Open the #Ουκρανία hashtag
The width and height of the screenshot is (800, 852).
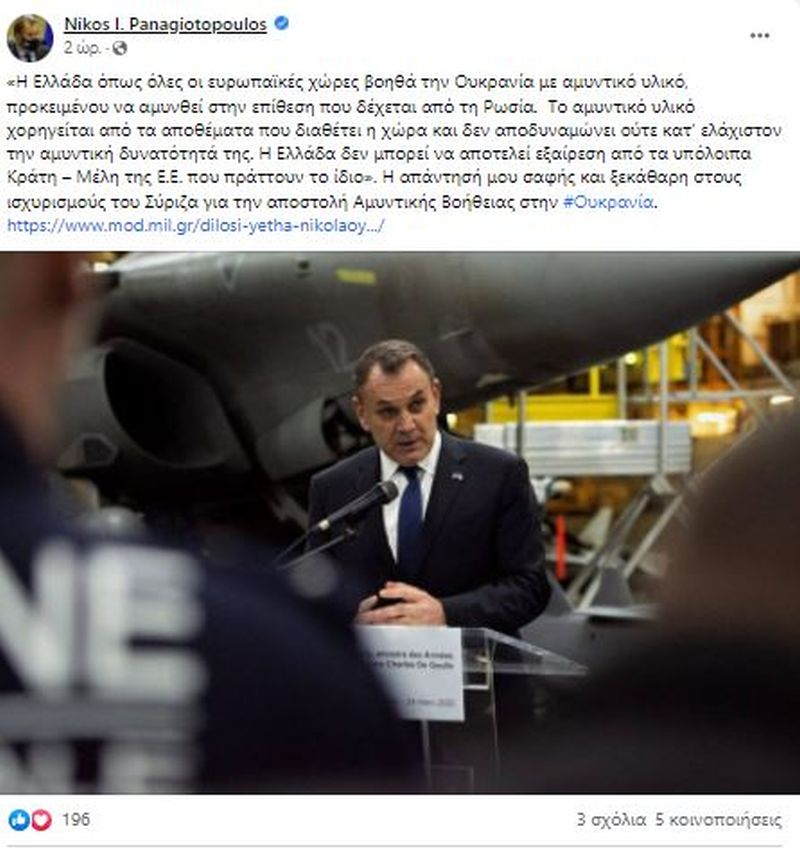point(608,202)
